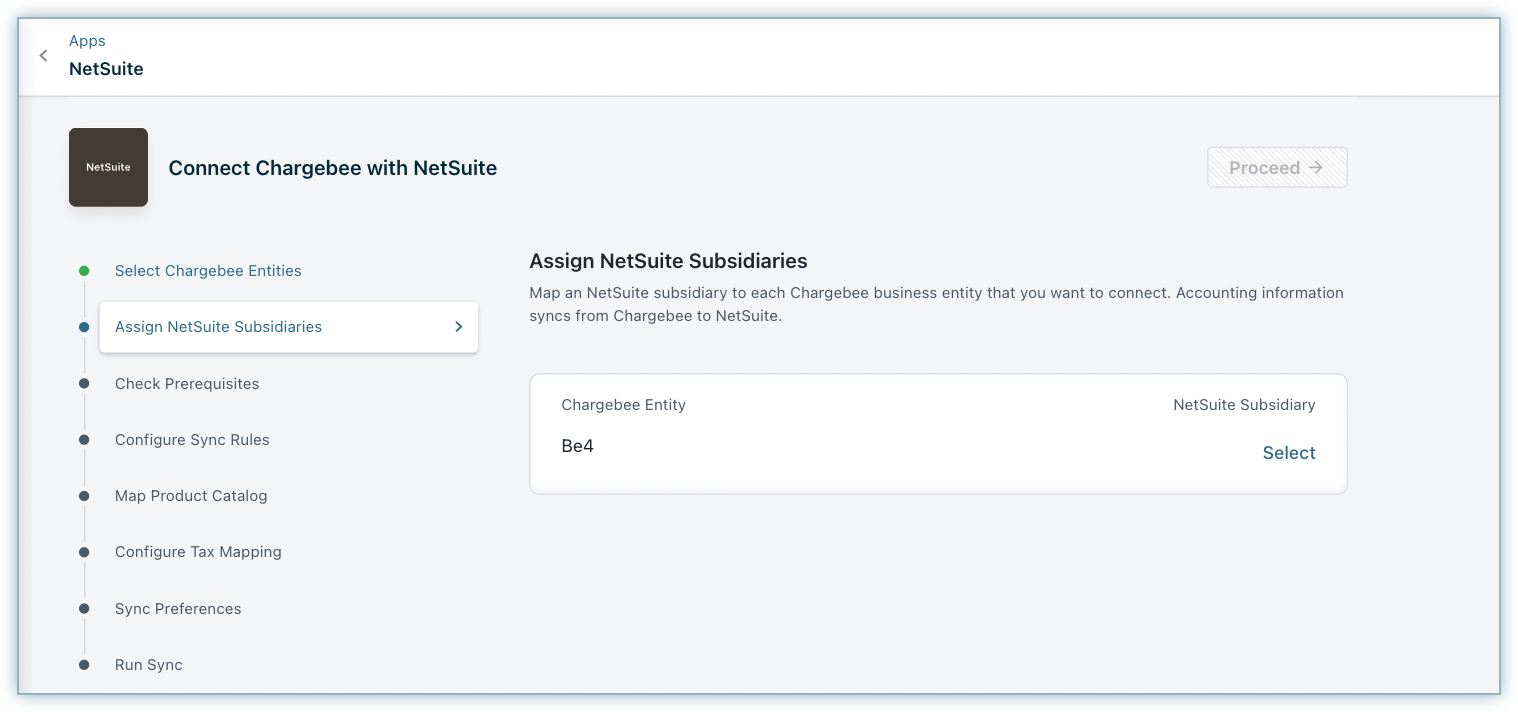Image resolution: width=1518 pixels, height=712 pixels.
Task: Click the NetSuite logo tile
Action: tap(108, 167)
